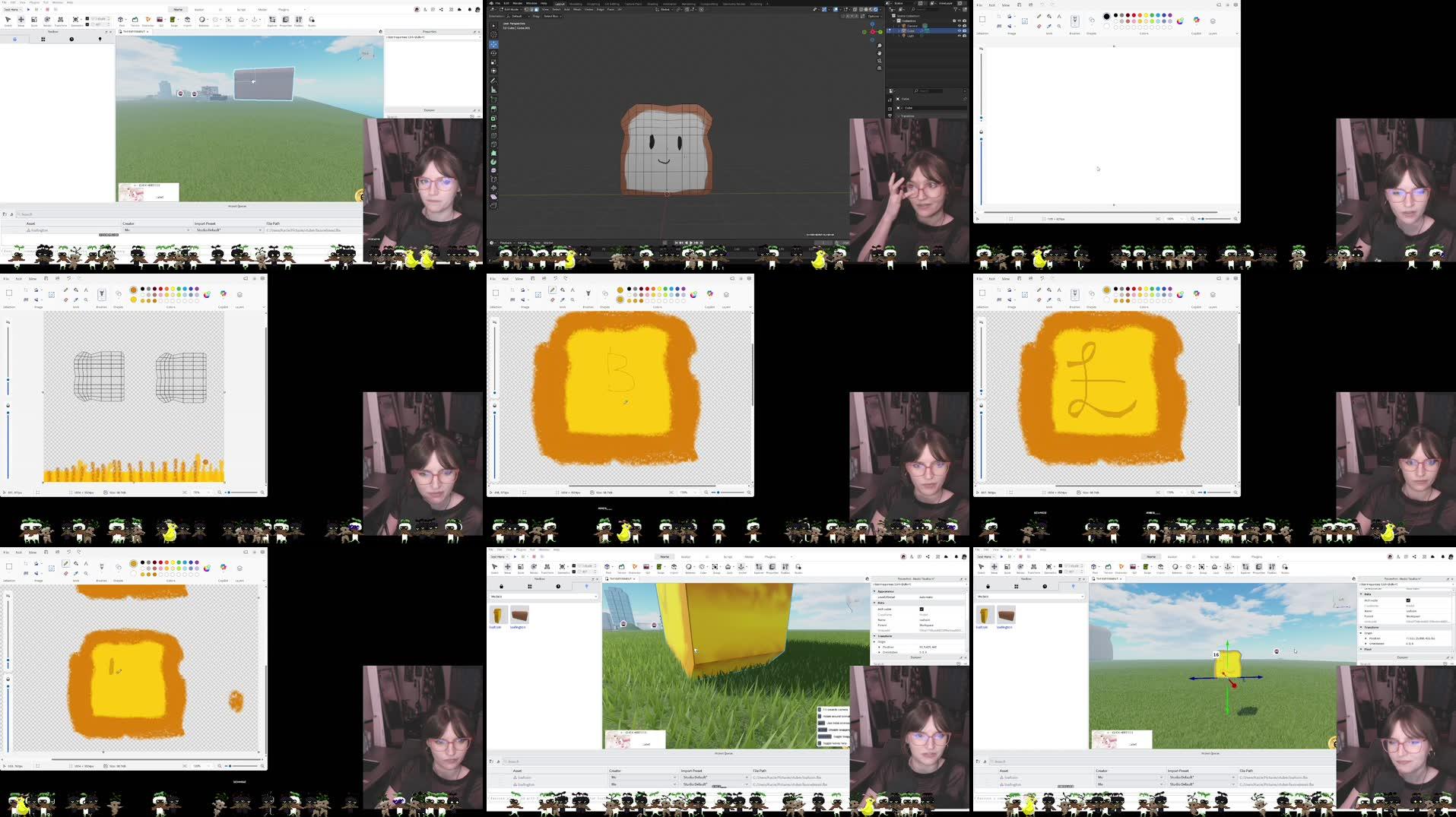This screenshot has height=817, width=1456.
Task: Pick Fill bucket in Paint showing the £ drawing
Action: click(1048, 290)
